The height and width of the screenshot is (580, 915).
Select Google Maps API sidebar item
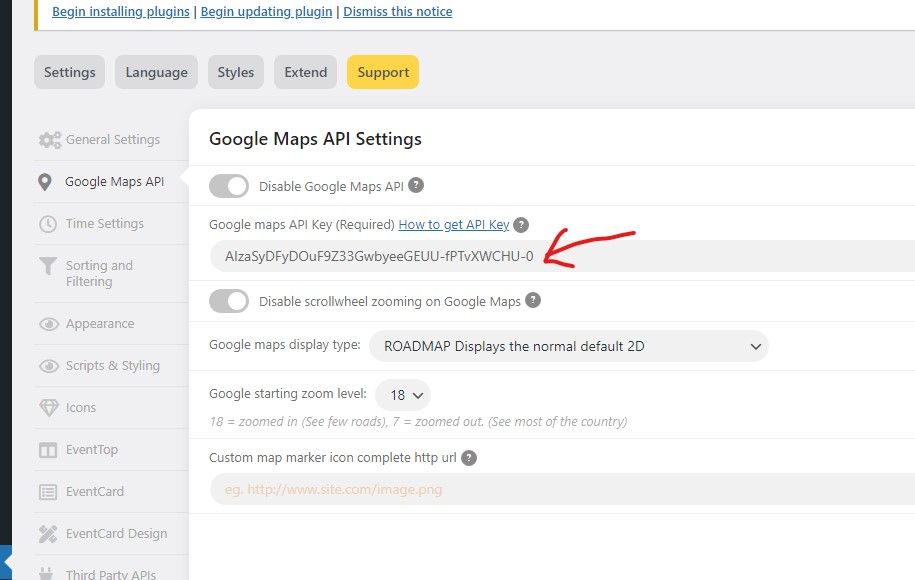111,182
